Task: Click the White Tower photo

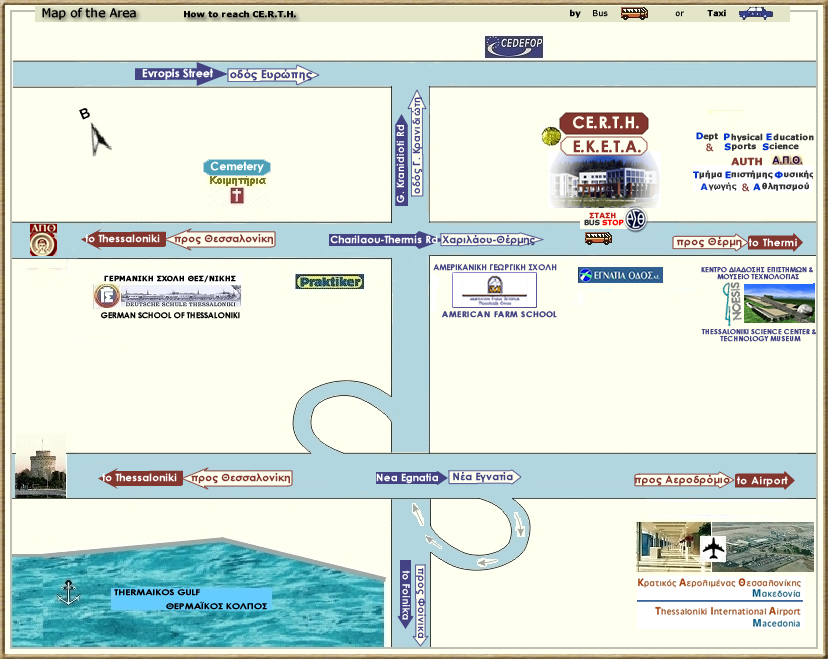Action: pos(41,467)
